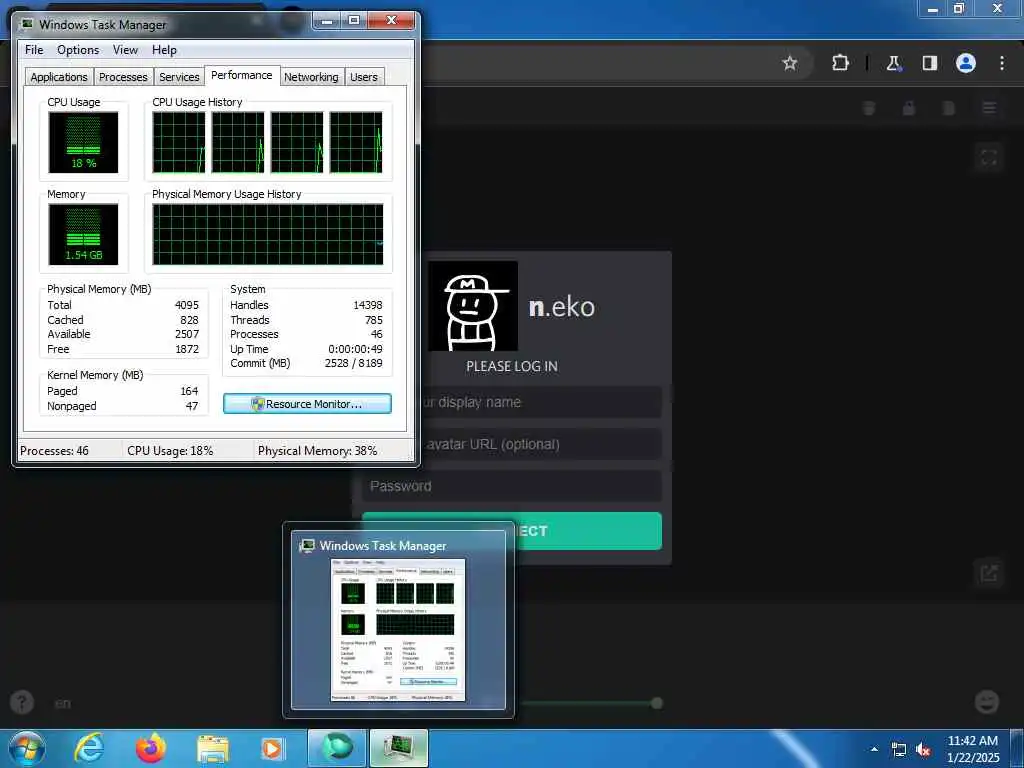The width and height of the screenshot is (1024, 768).
Task: Click the n.eko lock icon in header
Action: click(908, 108)
